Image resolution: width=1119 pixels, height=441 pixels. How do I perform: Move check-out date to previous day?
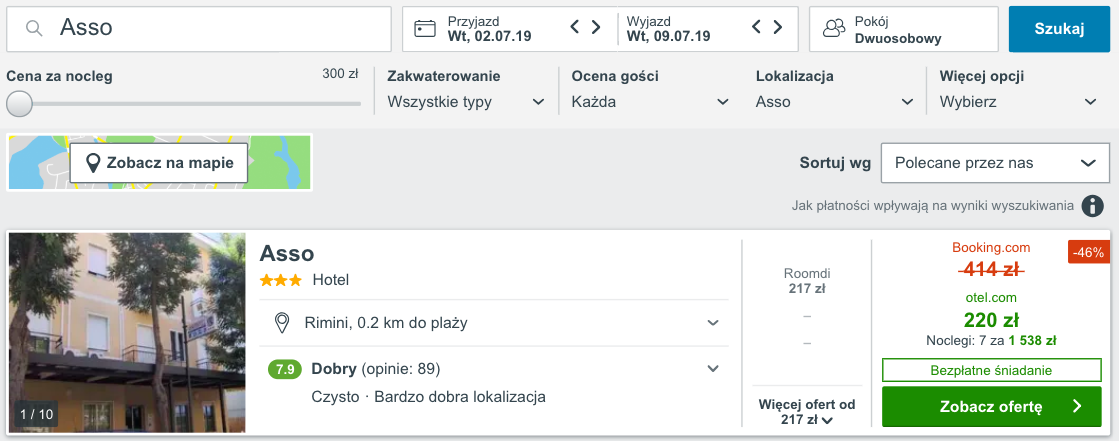758,27
